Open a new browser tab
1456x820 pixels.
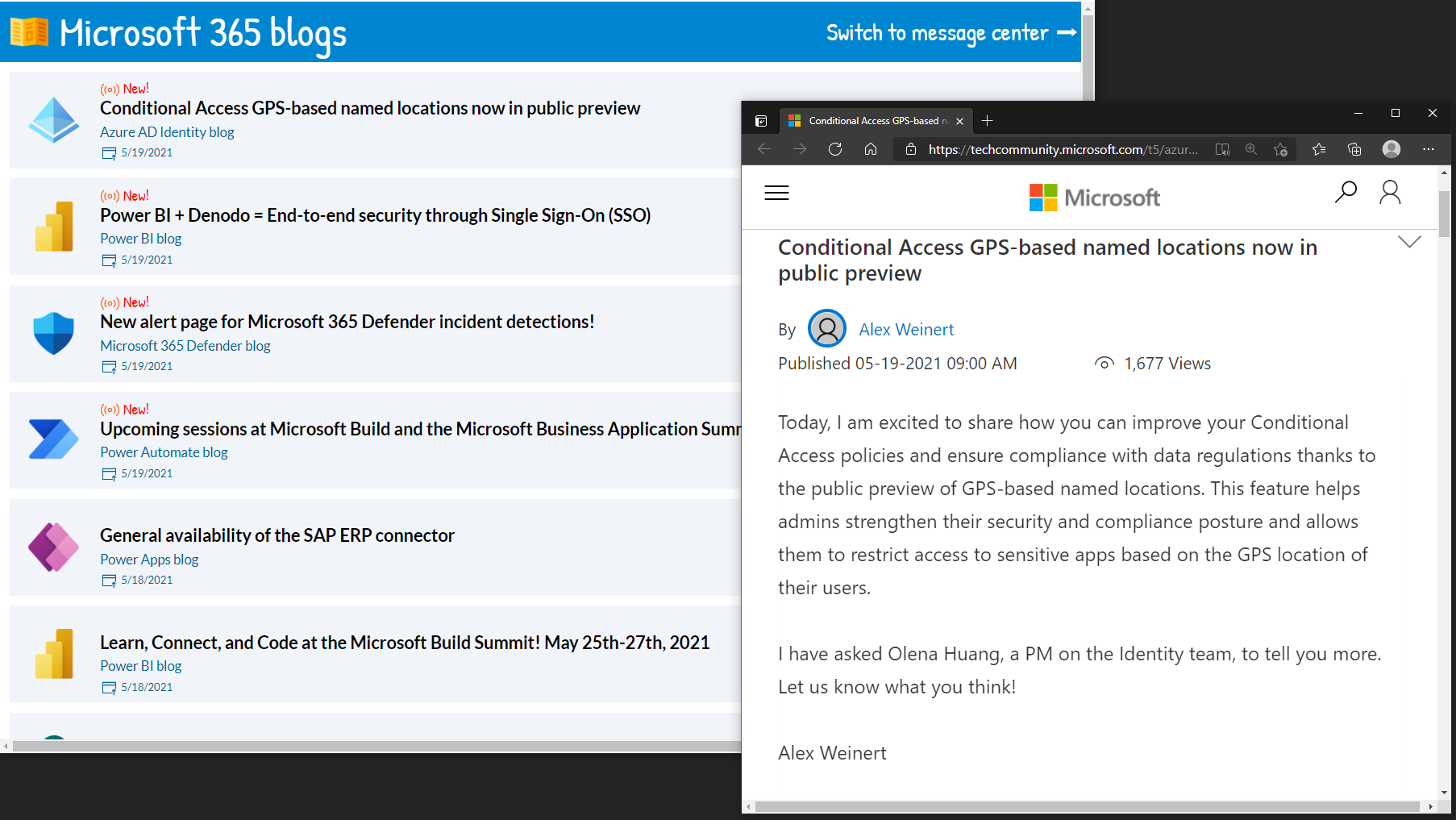pyautogui.click(x=987, y=121)
